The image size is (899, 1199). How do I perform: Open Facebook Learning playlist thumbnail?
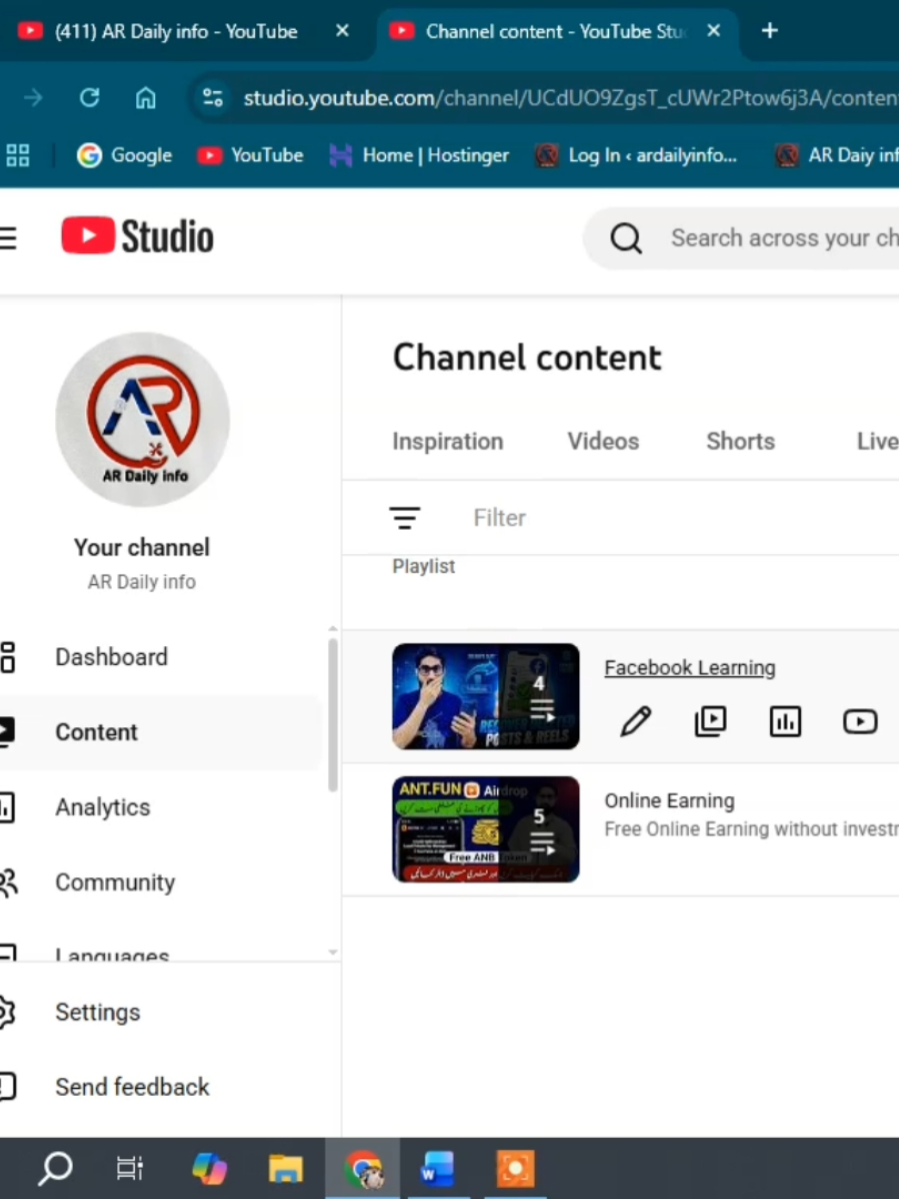click(485, 697)
